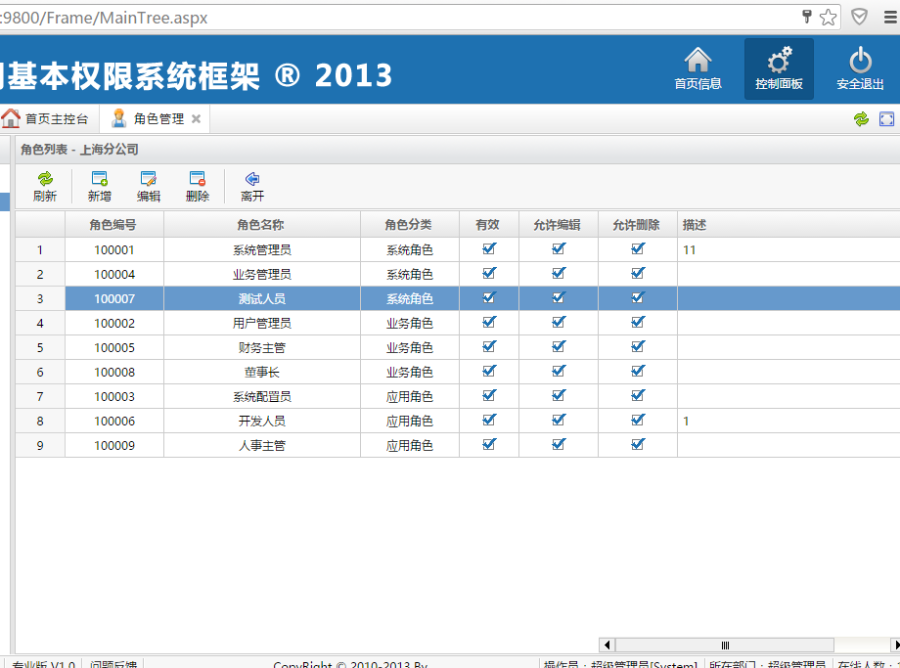This screenshot has height=668, width=900.
Task: Click the 刷新 refresh toolbar icon
Action: 45,179
